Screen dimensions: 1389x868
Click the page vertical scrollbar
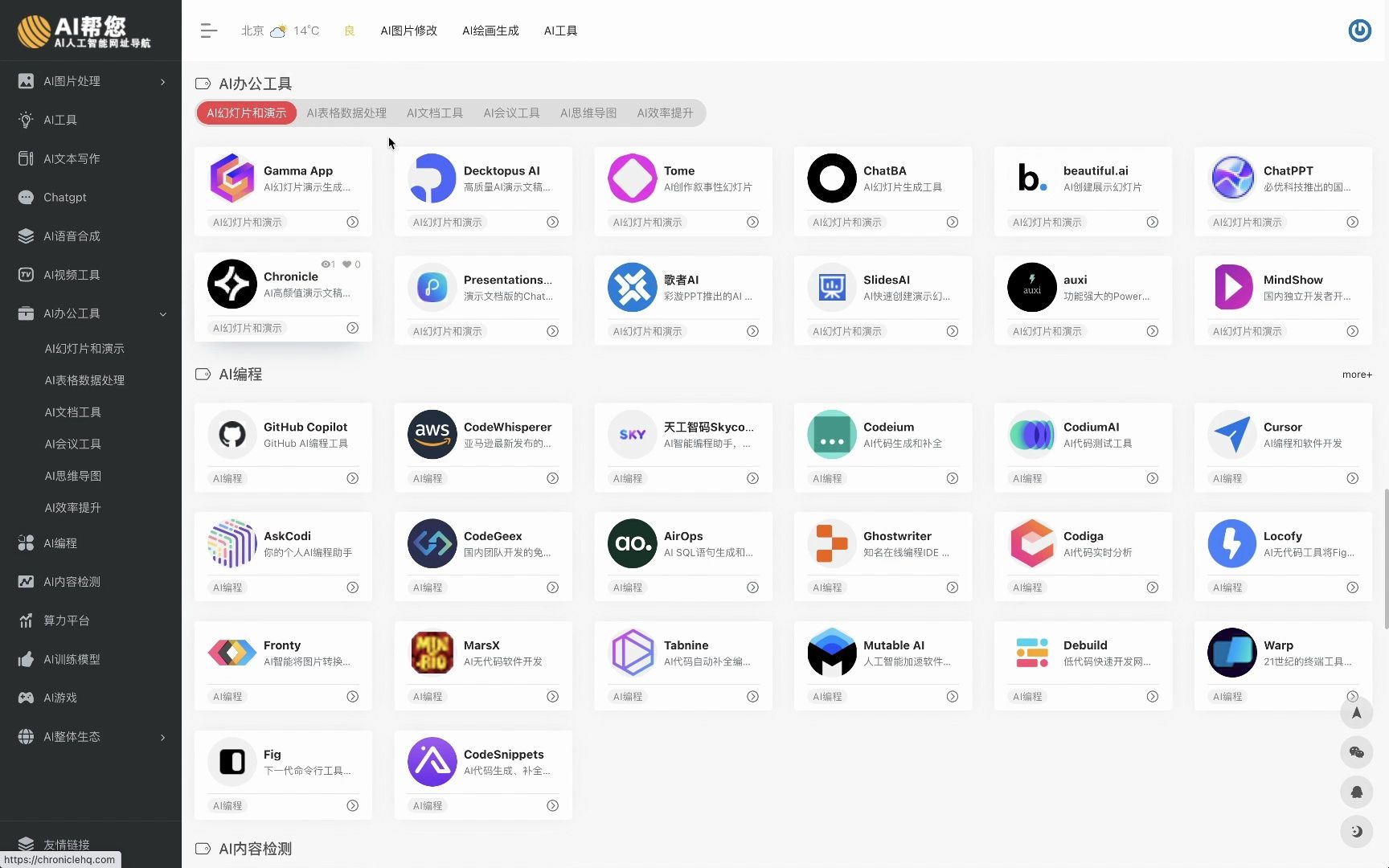tap(1386, 559)
